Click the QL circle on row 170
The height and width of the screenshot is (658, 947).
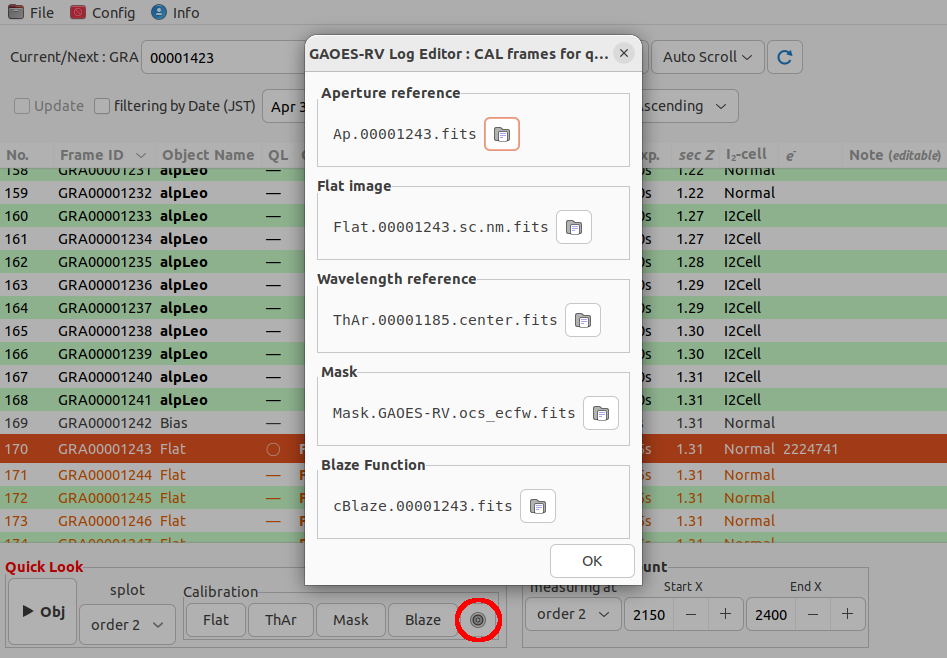point(273,450)
